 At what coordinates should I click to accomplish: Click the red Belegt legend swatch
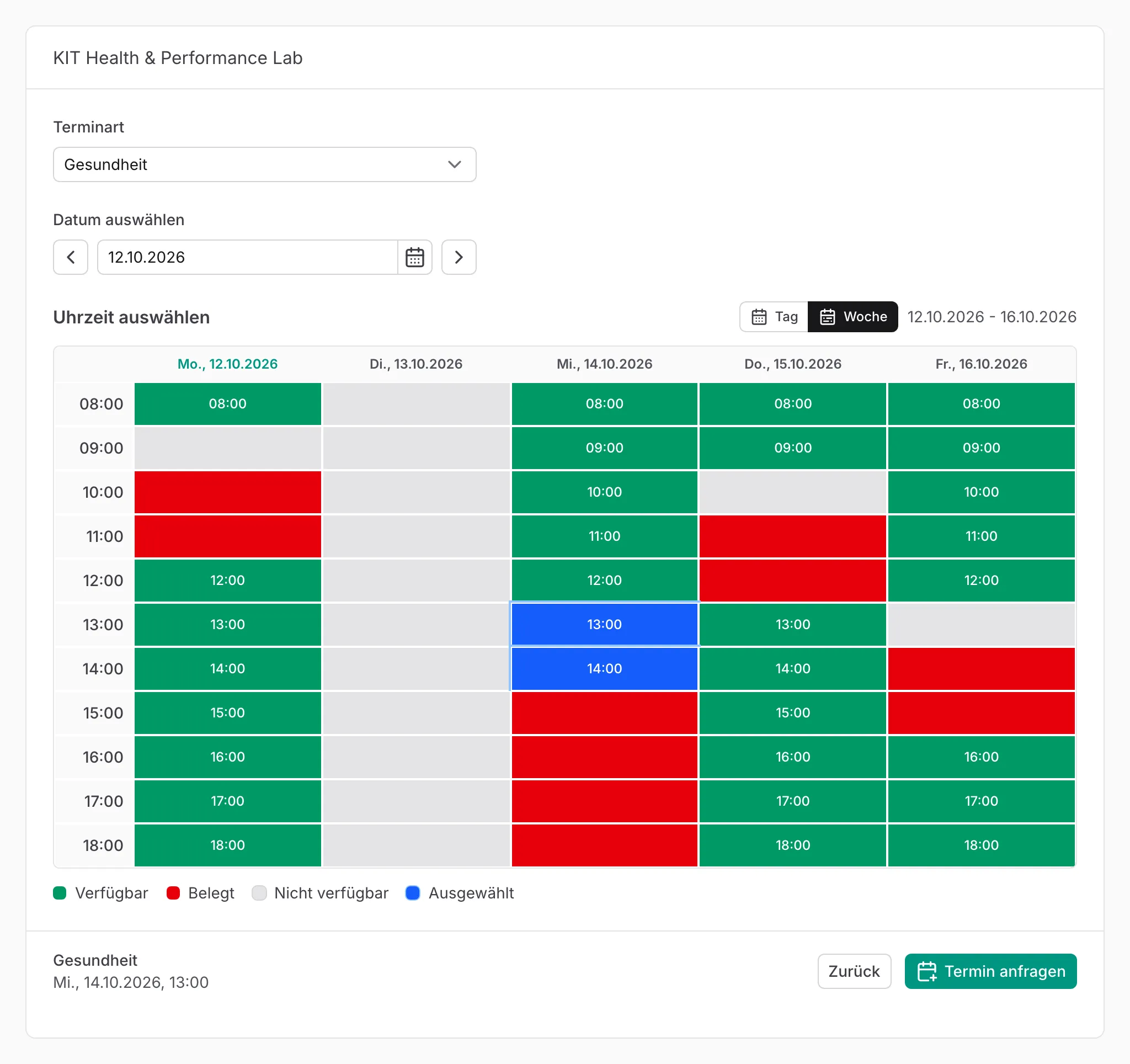pos(173,893)
